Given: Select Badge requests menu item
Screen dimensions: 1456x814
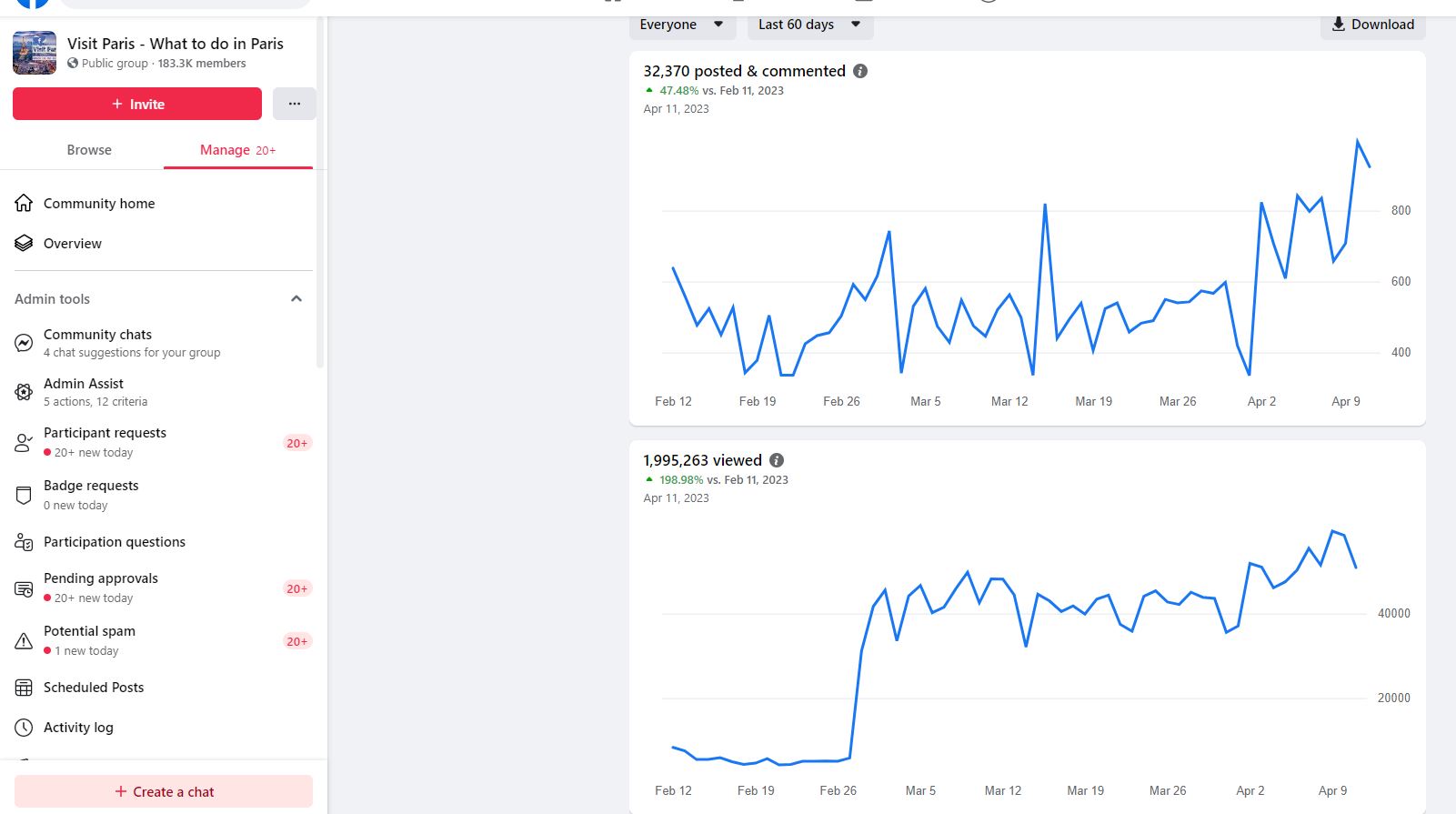Looking at the screenshot, I should click(x=164, y=496).
